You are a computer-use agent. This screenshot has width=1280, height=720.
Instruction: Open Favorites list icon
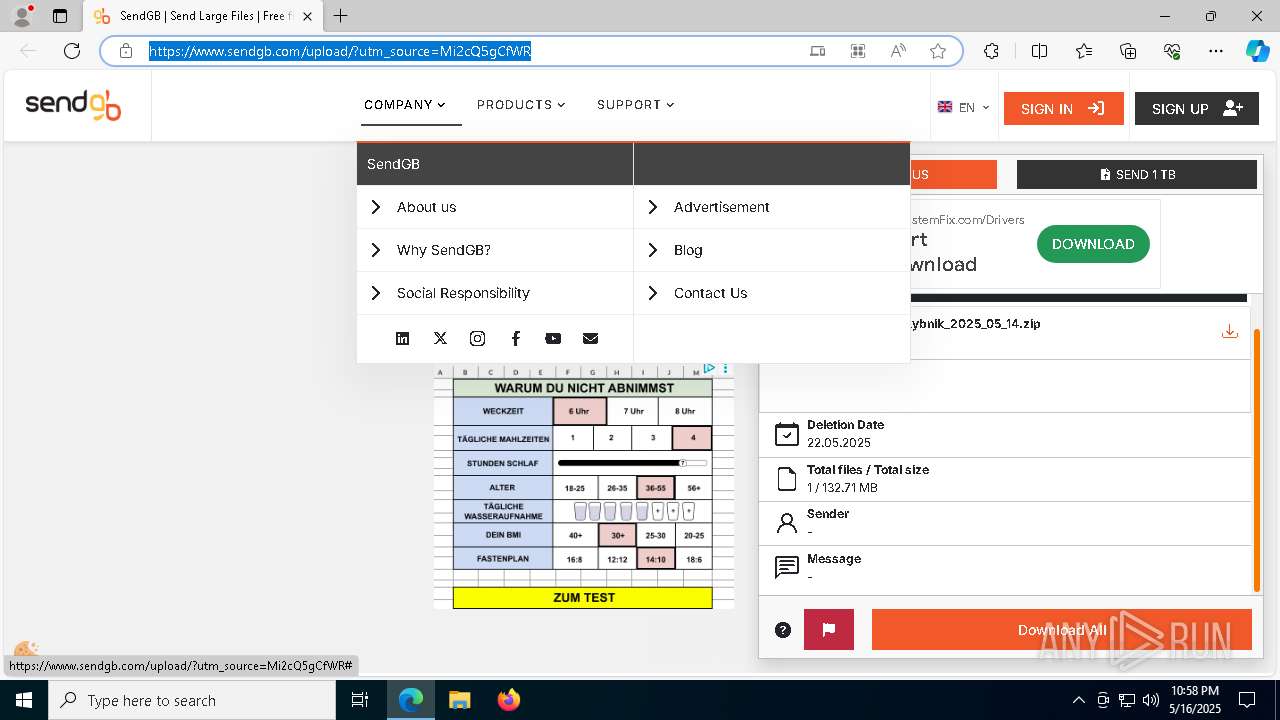[1084, 51]
